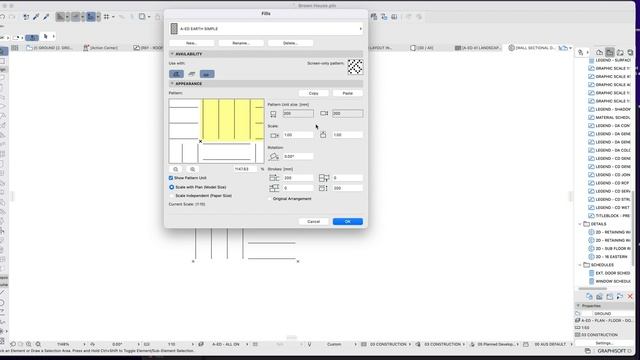Viewport: 640px width, 360px height.
Task: Confirm the Fills dialog with OK
Action: coord(347,221)
